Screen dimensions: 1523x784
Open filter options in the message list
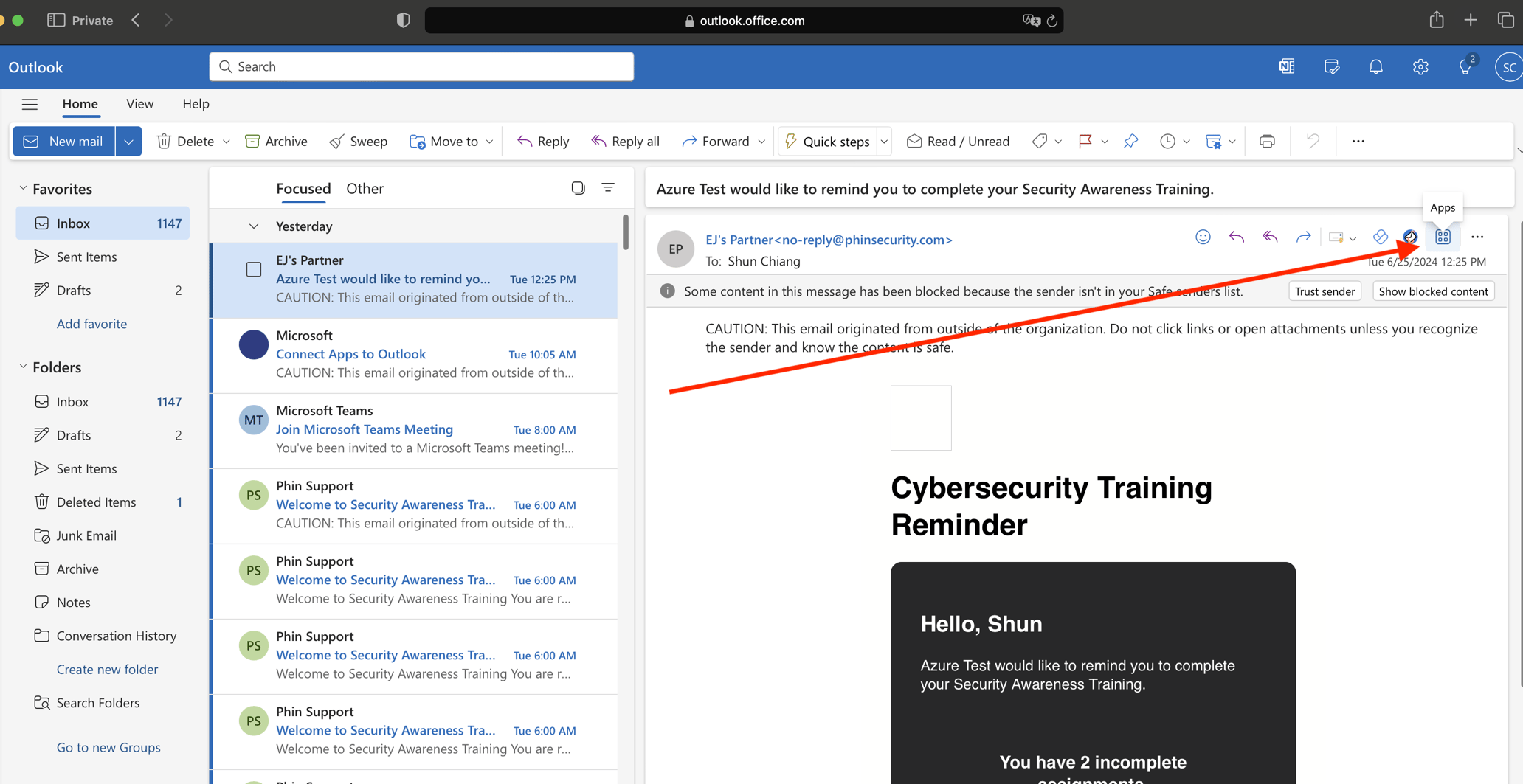point(609,188)
